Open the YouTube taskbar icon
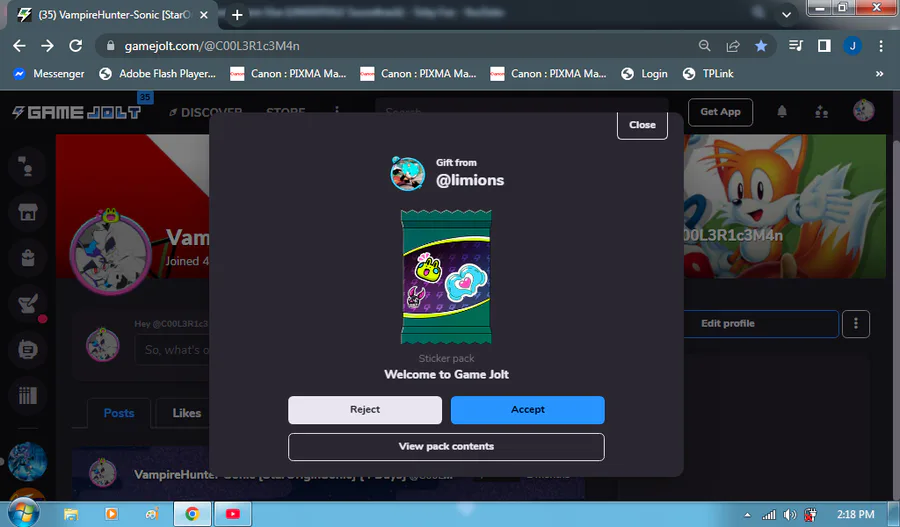This screenshot has height=527, width=900. pos(232,514)
